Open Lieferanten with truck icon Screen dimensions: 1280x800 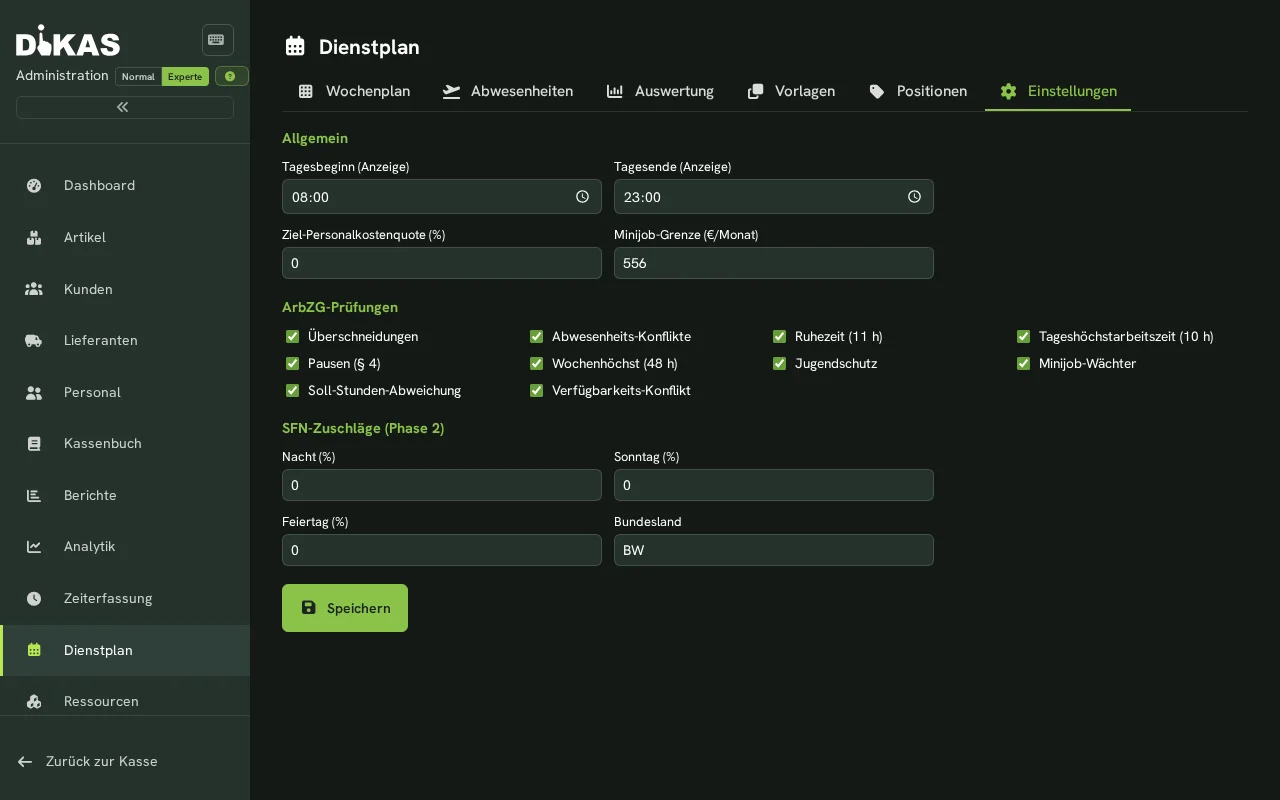point(125,340)
